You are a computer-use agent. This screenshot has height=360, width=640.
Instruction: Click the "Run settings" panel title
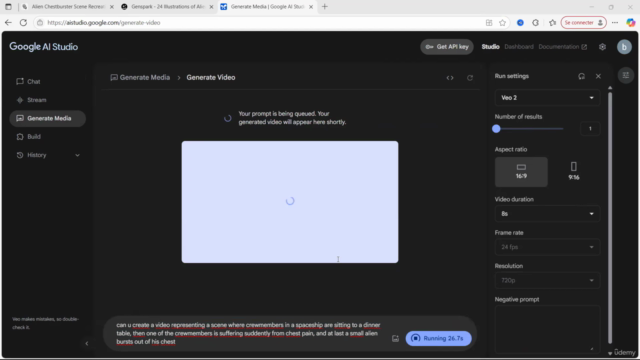pos(511,76)
